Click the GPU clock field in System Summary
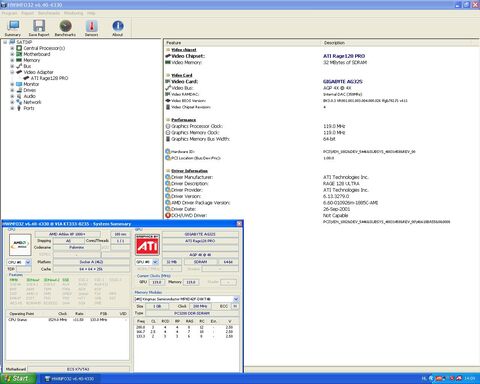 (x=157, y=282)
